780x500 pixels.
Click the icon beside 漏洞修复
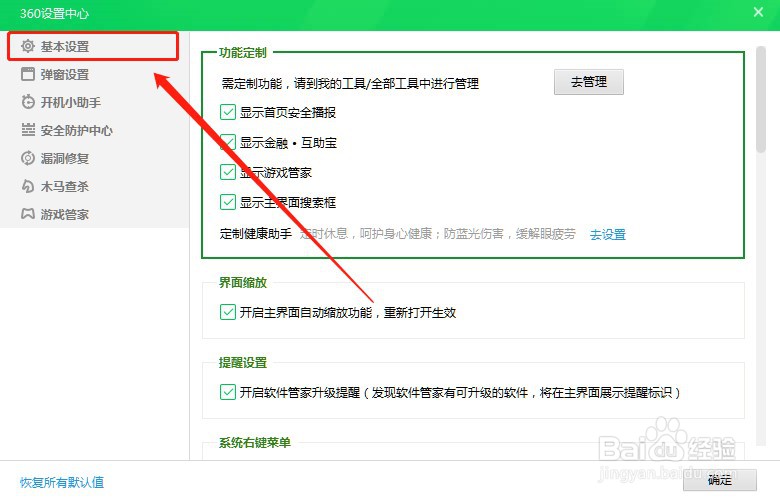(28, 158)
